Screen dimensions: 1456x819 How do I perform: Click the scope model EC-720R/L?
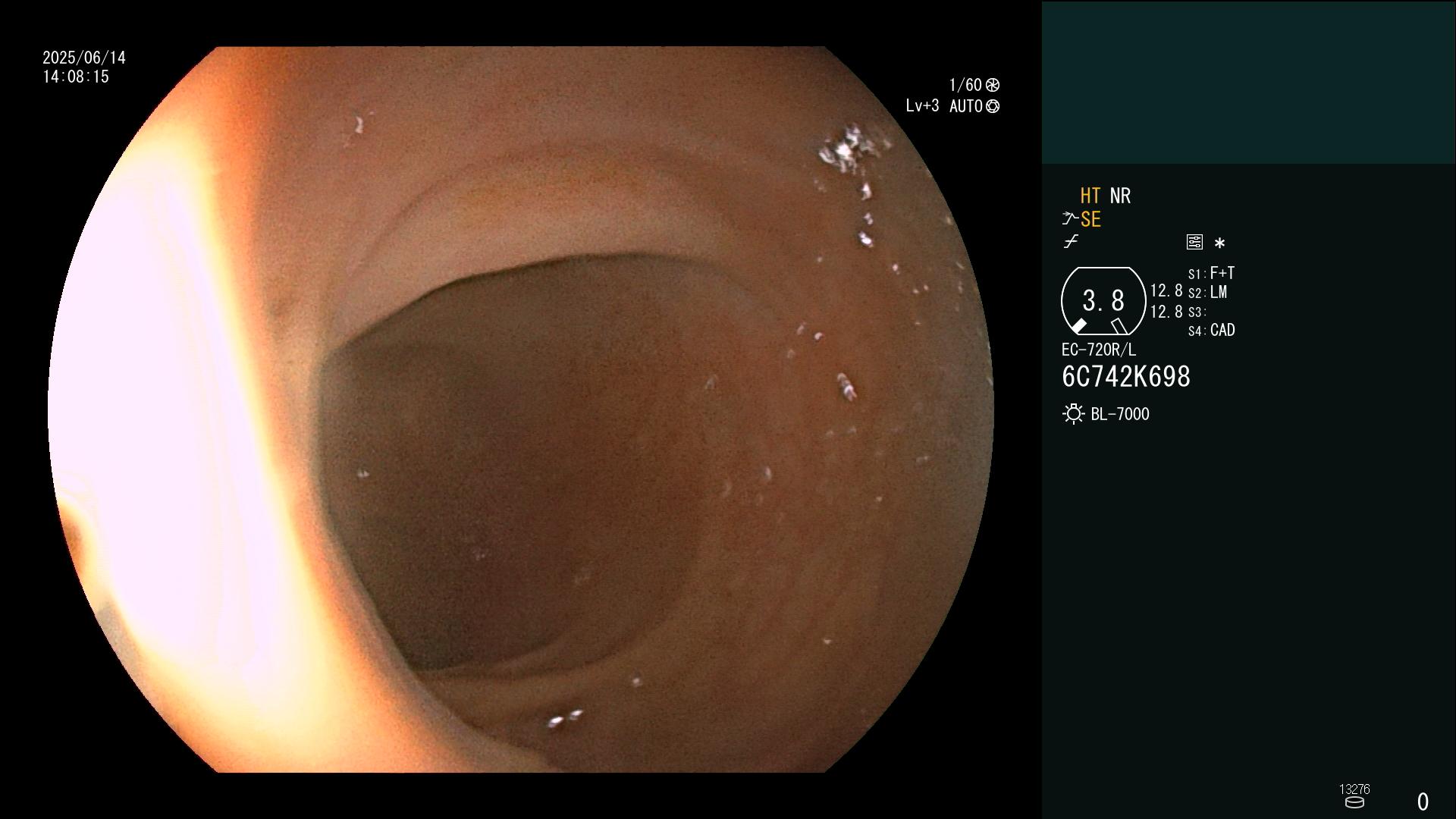[1099, 350]
